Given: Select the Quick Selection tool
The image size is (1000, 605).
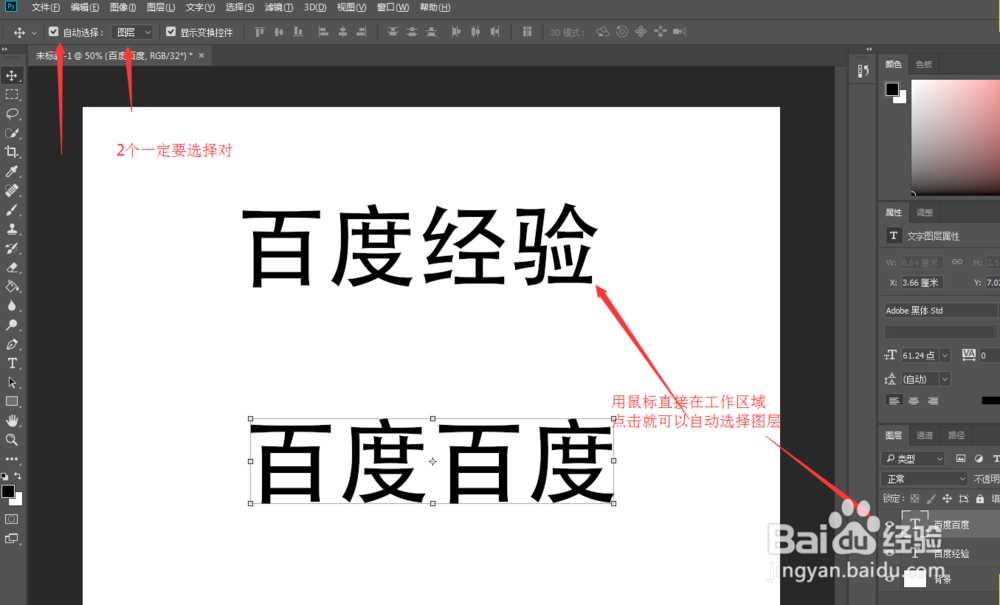Looking at the screenshot, I should tap(11, 133).
